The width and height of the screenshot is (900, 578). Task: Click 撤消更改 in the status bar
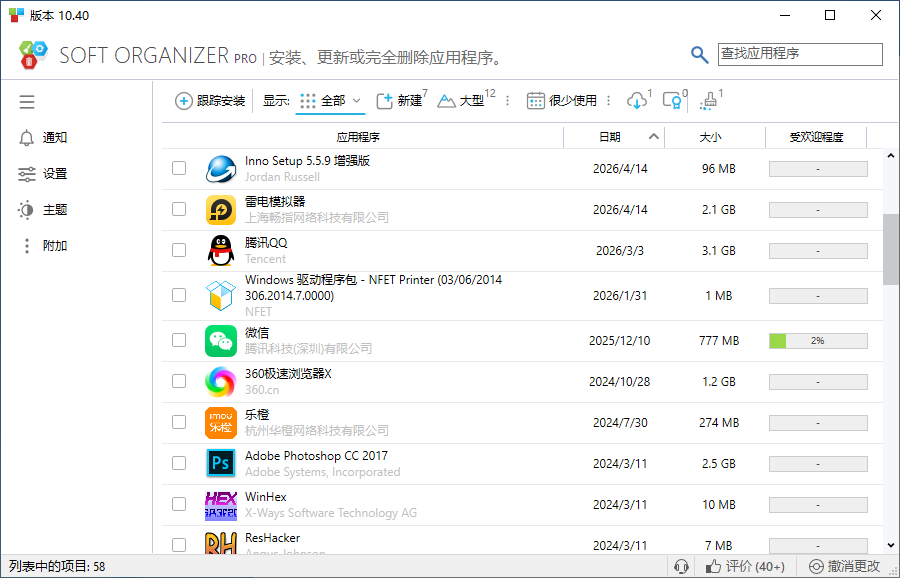point(845,566)
